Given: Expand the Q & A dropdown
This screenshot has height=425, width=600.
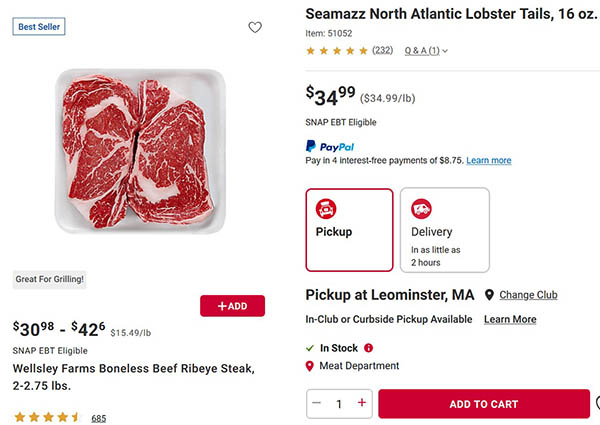Looking at the screenshot, I should 427,50.
